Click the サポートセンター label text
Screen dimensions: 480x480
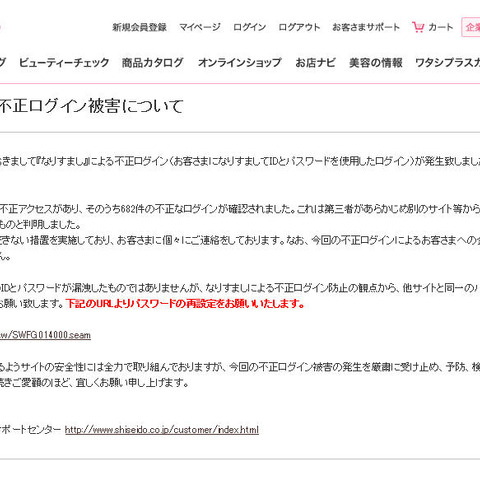coord(30,430)
